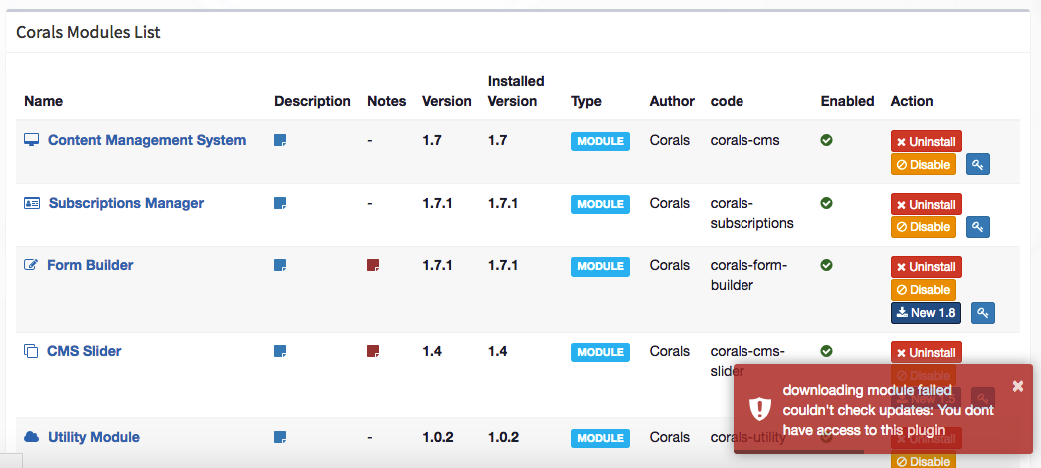Disable the Subscriptions Manager module
Viewport: 1041px width, 468px height.
[923, 227]
